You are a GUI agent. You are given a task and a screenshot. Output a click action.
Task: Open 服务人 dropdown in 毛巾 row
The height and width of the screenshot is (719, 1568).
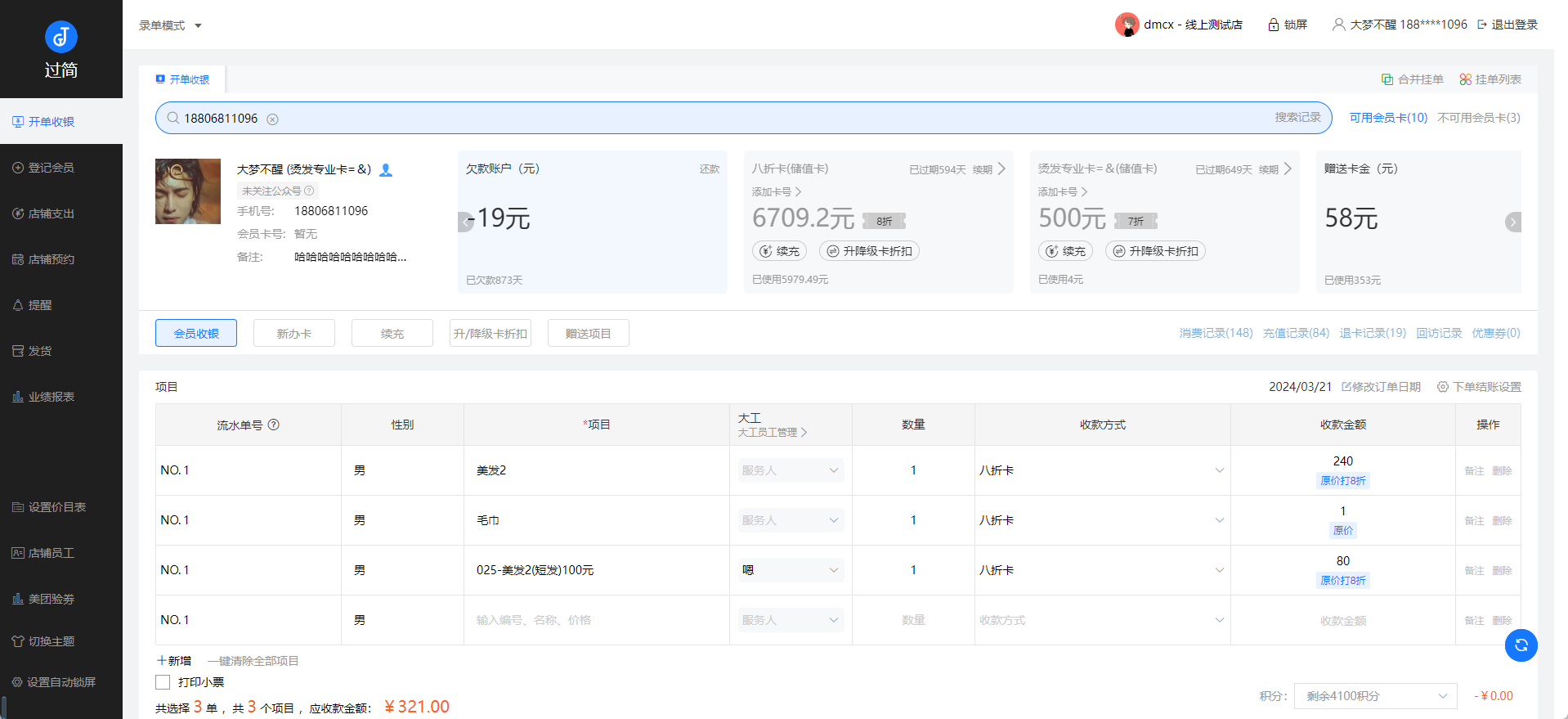[x=791, y=520]
